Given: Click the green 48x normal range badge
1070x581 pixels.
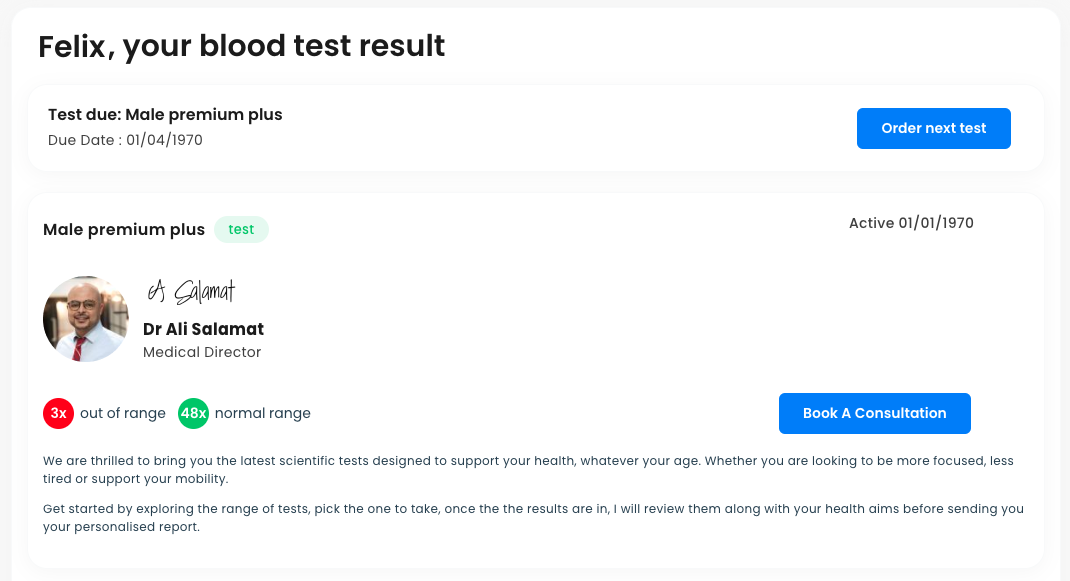Looking at the screenshot, I should [193, 413].
